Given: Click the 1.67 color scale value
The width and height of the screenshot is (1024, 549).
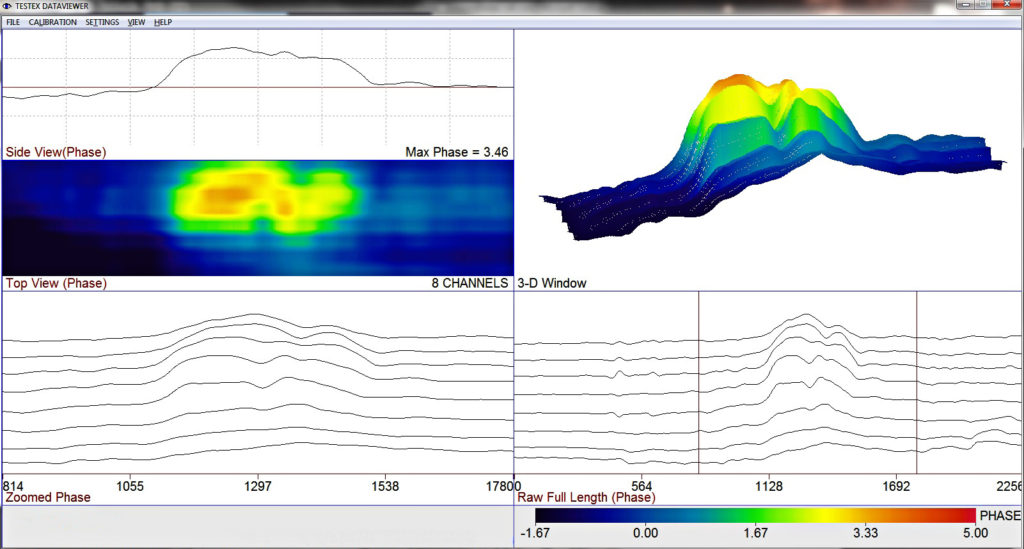Looking at the screenshot, I should tap(755, 533).
